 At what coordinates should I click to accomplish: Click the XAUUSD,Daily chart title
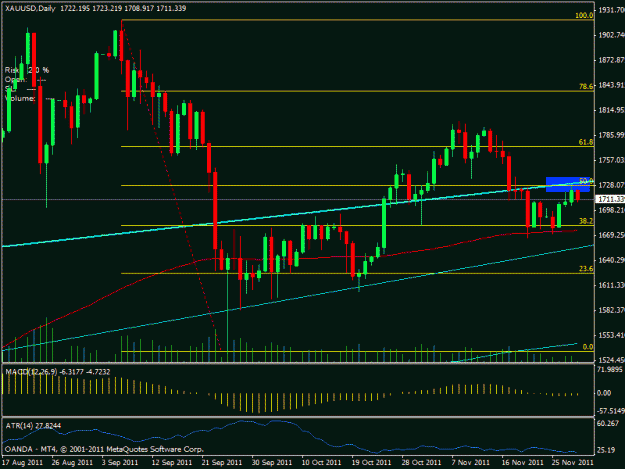(x=30, y=8)
